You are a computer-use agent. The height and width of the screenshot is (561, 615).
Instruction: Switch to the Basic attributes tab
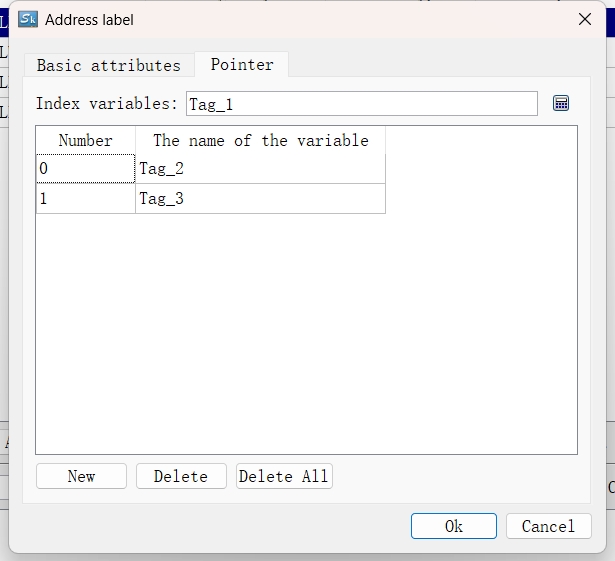(x=108, y=65)
